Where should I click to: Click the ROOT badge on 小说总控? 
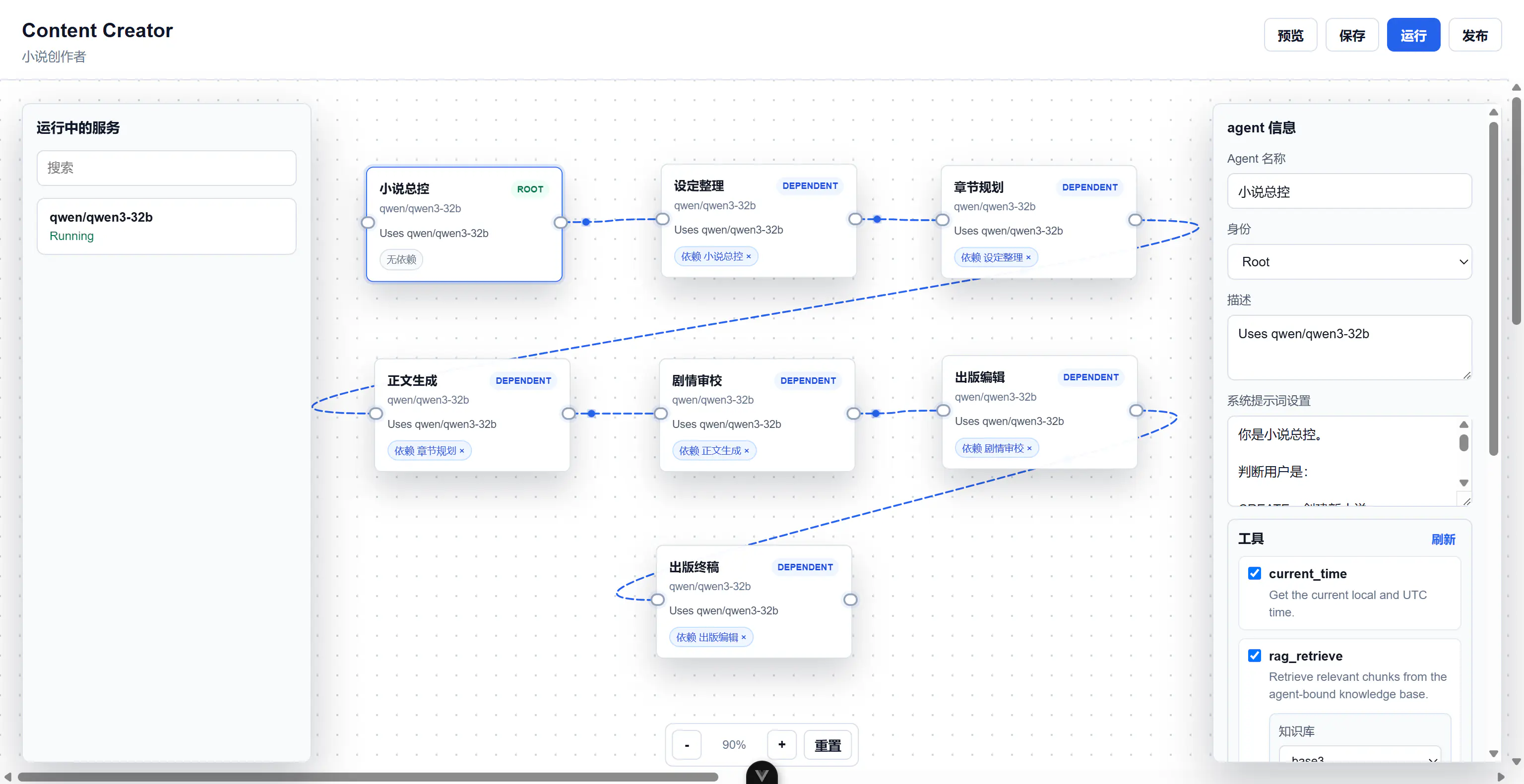tap(529, 189)
